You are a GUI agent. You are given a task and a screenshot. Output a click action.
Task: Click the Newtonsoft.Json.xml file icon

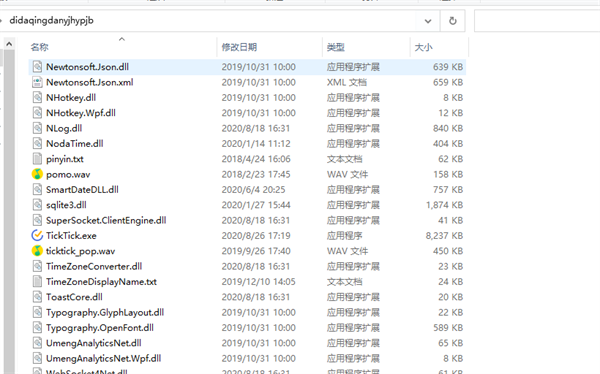coord(37,82)
